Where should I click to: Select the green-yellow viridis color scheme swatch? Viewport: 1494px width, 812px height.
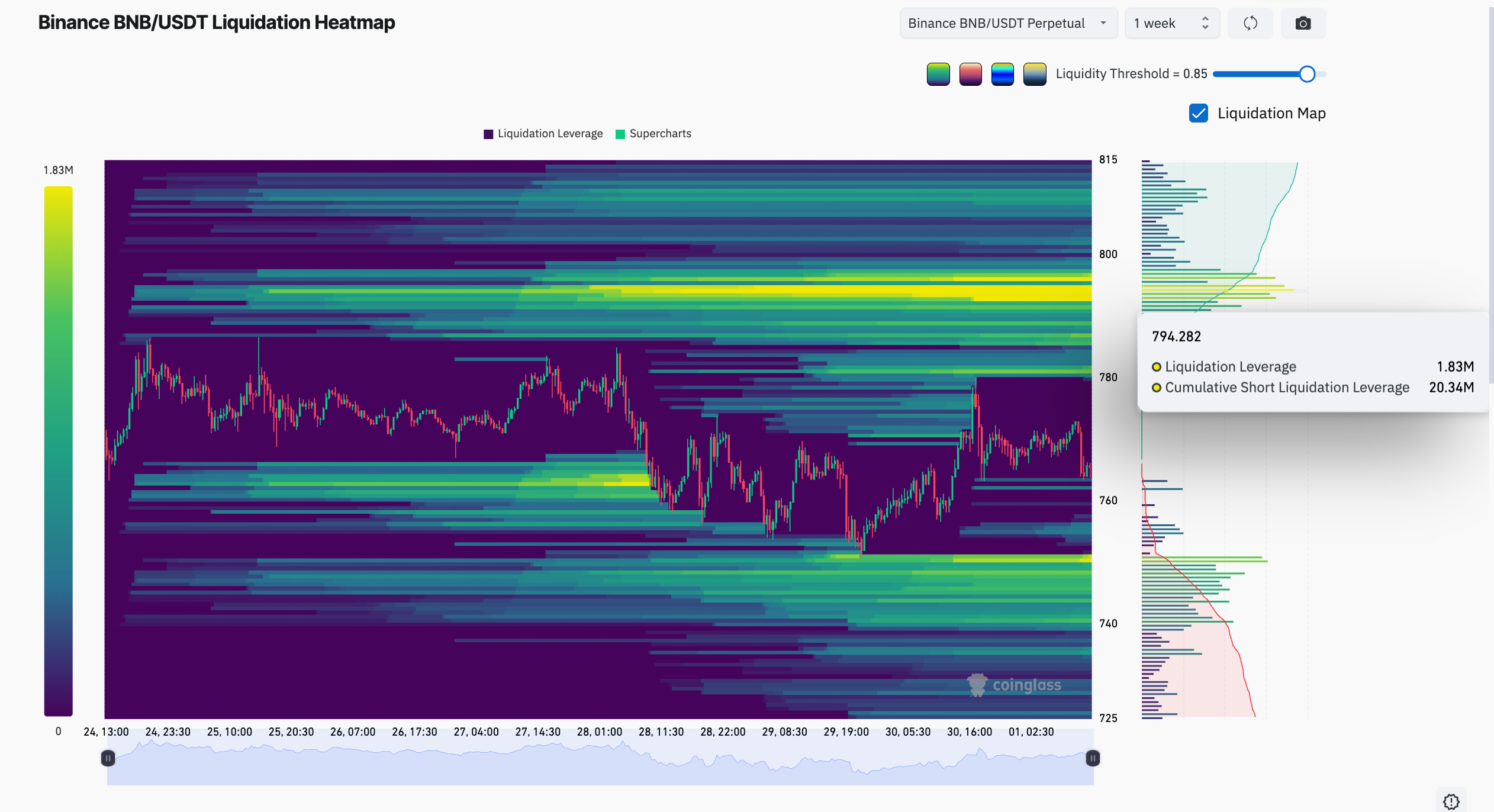pos(938,74)
